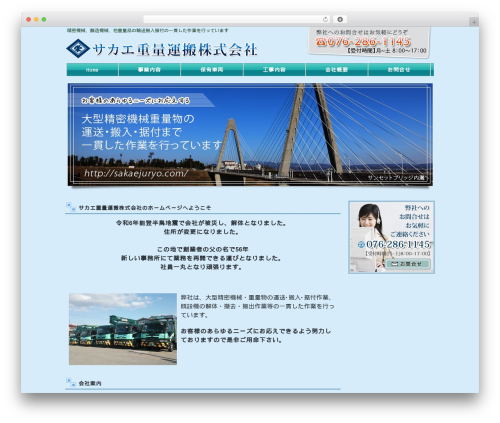This screenshot has width=500, height=423.
Task: Click the heading icon beside ホームページへようこそ
Action: coord(71,206)
